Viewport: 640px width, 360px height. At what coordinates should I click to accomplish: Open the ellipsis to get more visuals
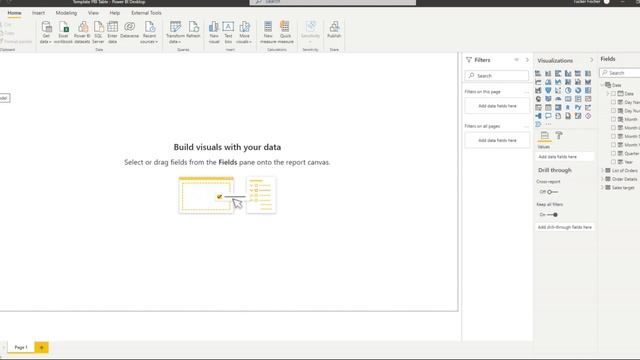tap(548, 124)
